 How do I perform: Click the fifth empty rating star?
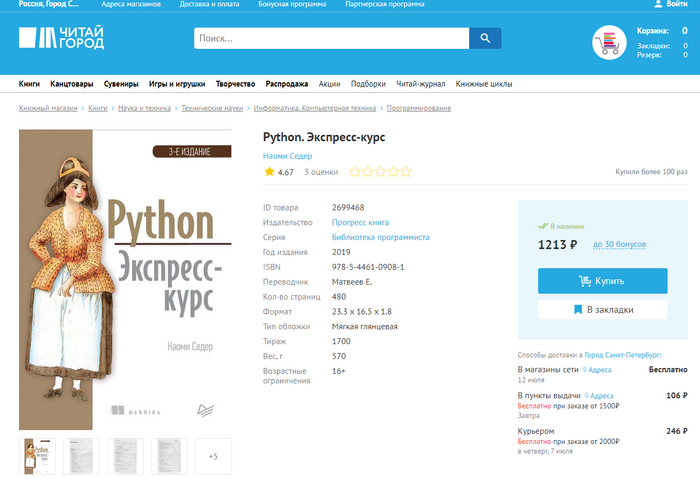tap(405, 172)
